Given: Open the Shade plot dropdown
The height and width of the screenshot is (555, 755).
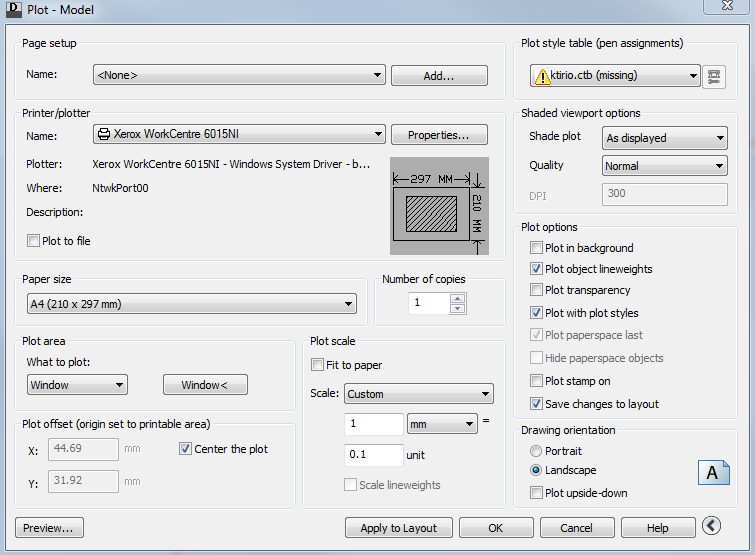Looking at the screenshot, I should coord(664,138).
